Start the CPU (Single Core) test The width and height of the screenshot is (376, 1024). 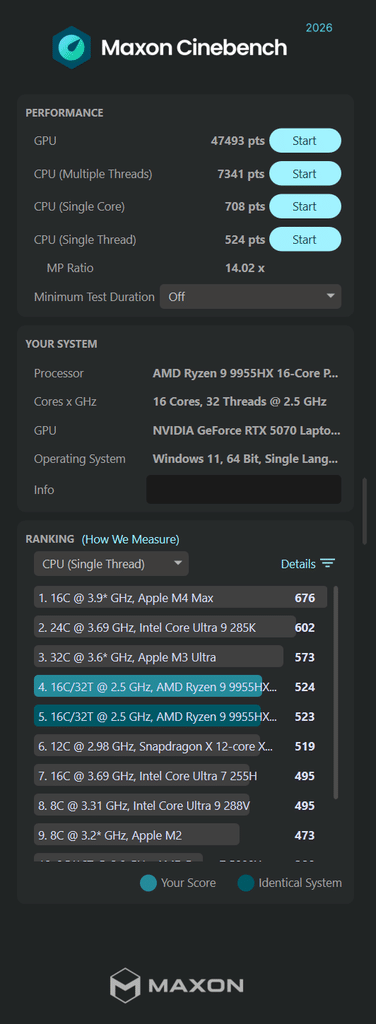[305, 206]
